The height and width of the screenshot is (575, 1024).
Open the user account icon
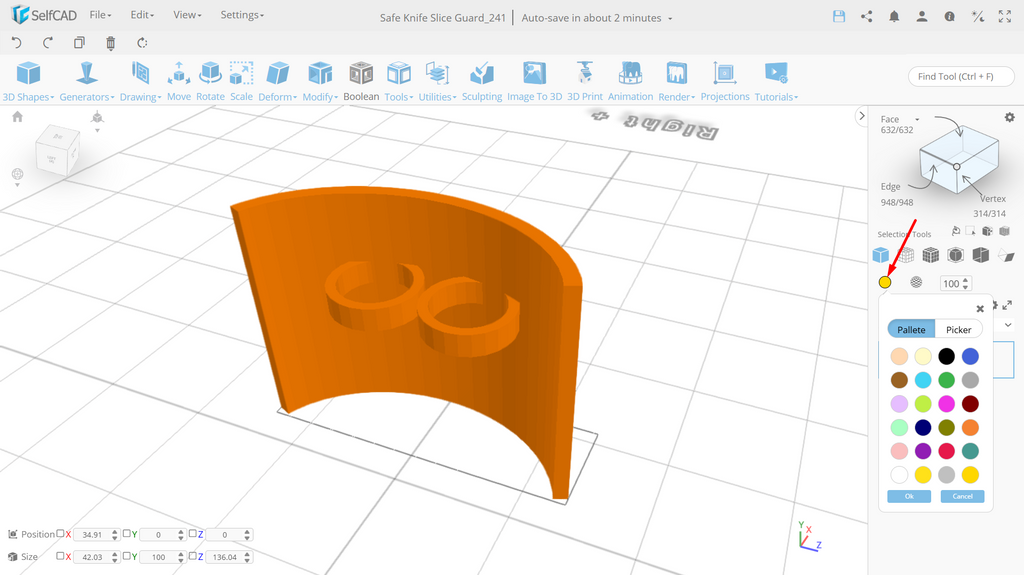pyautogui.click(x=921, y=17)
